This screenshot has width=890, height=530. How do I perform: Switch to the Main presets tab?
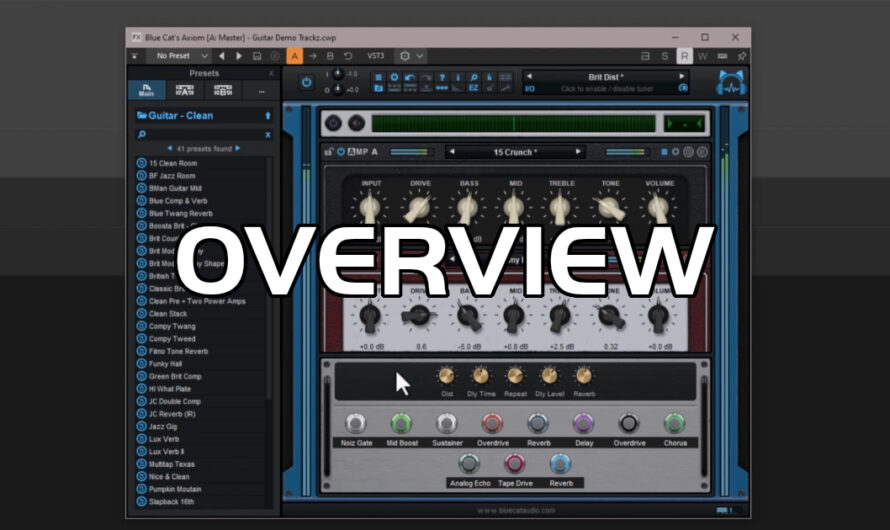pyautogui.click(x=147, y=91)
